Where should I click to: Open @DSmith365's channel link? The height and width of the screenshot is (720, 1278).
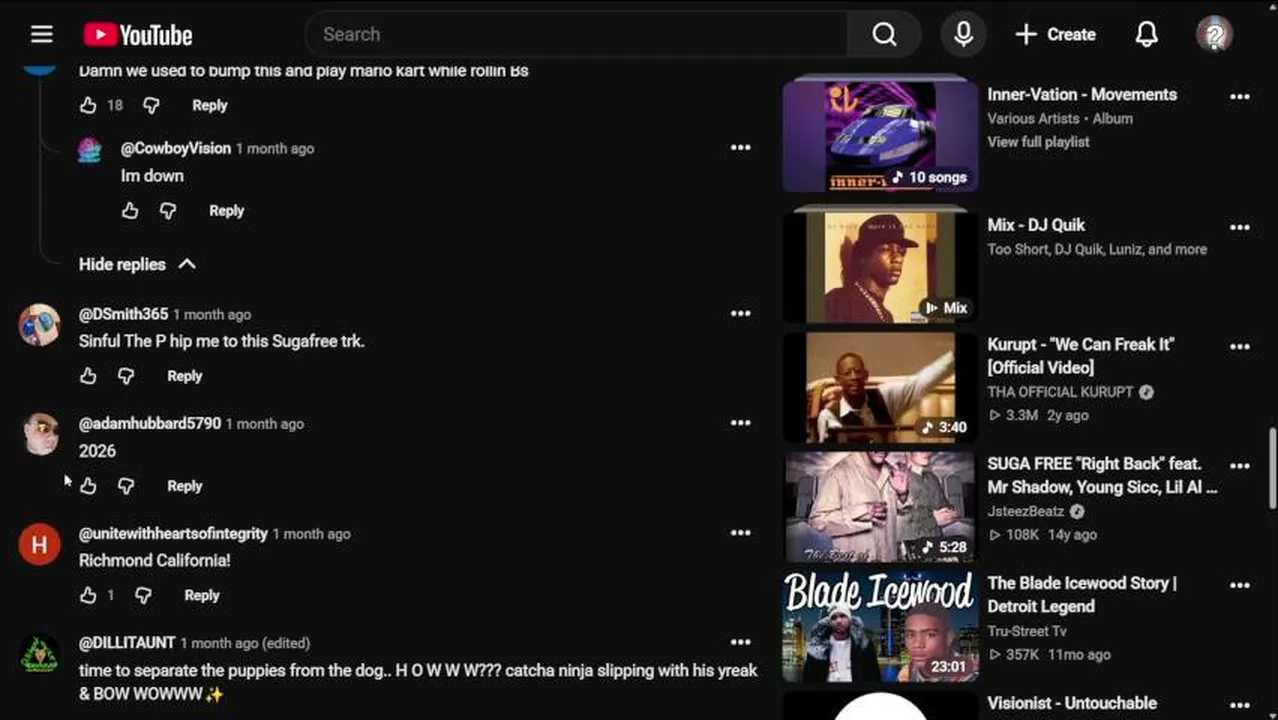coord(124,314)
